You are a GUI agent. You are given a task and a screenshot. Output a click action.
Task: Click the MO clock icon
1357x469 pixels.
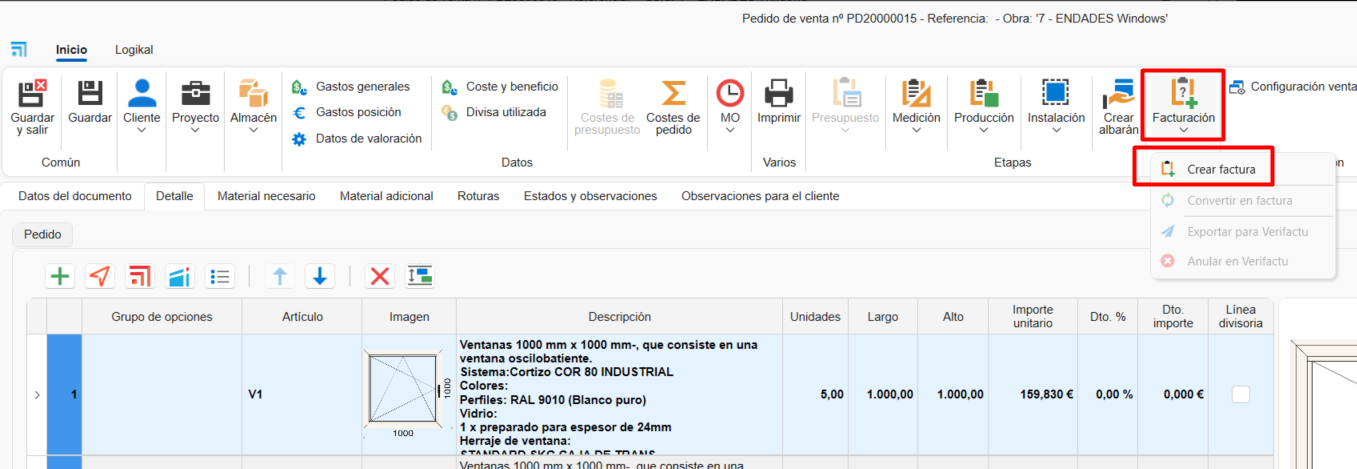(x=730, y=93)
